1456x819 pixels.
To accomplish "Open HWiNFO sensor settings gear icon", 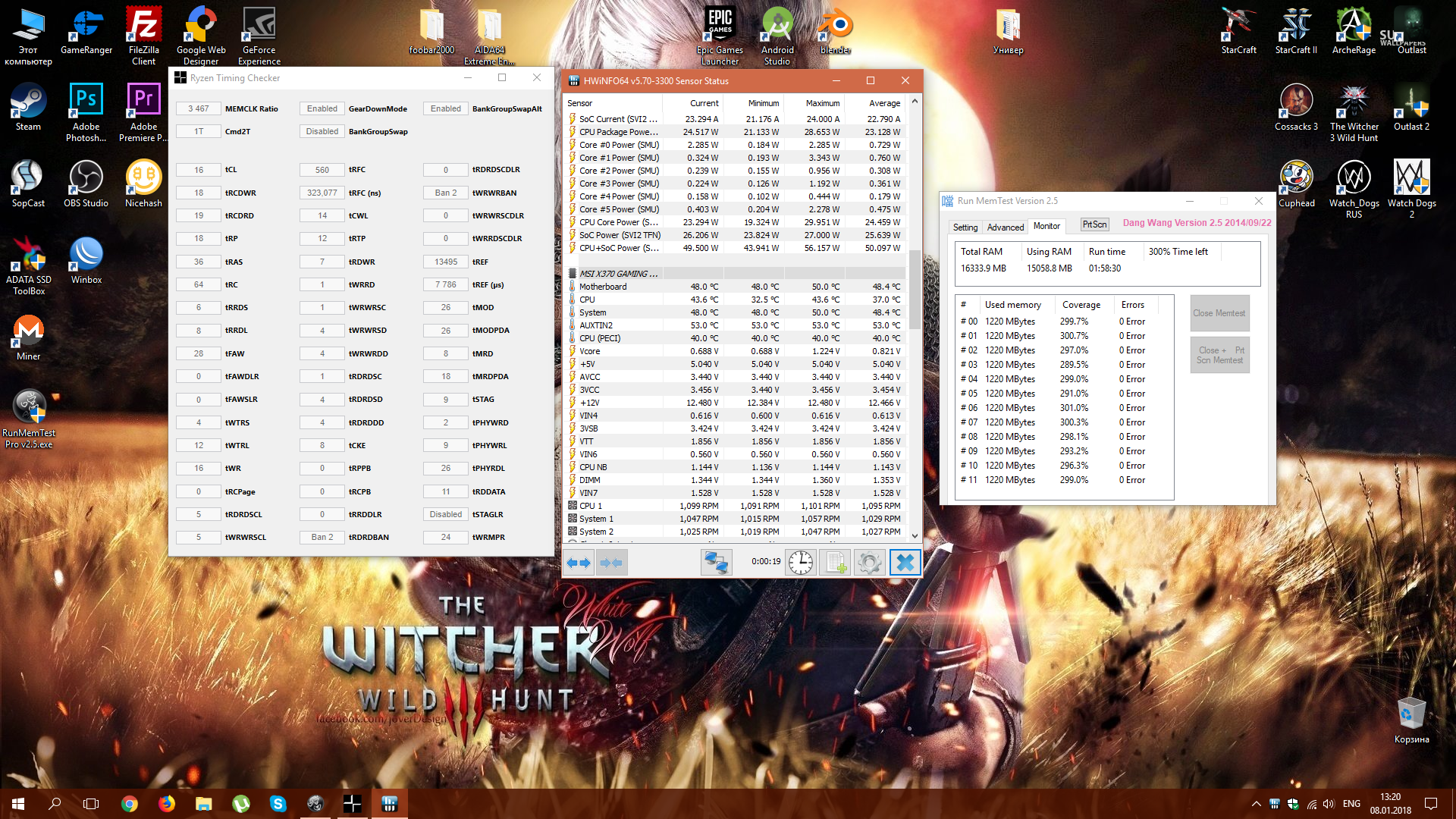I will point(869,563).
